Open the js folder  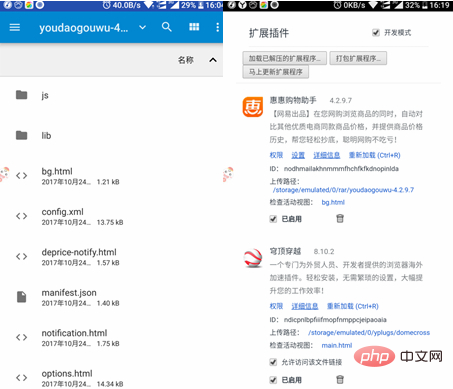(x=111, y=95)
